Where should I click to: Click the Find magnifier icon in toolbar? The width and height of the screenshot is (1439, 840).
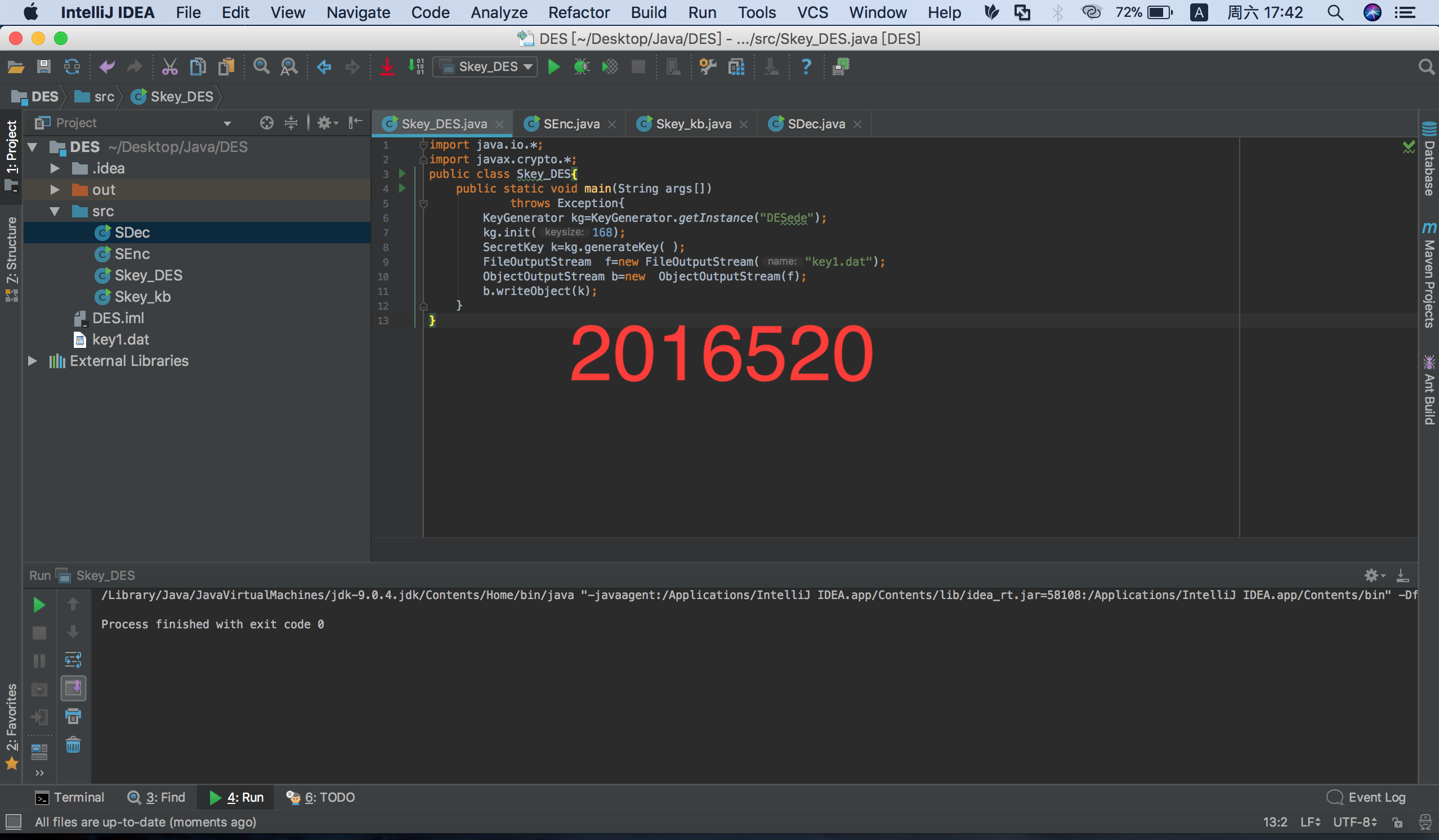click(x=261, y=67)
